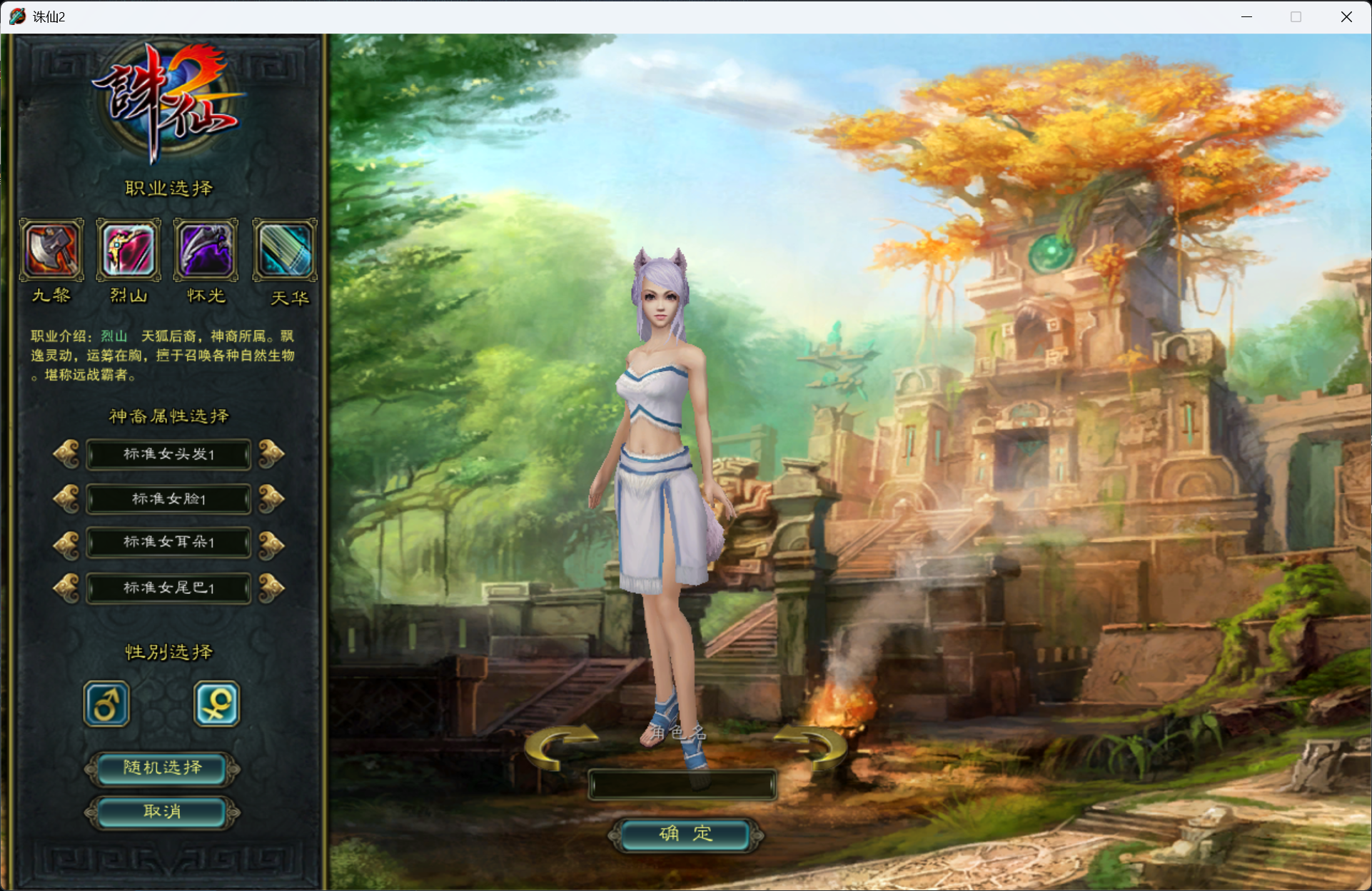This screenshot has width=1372, height=891.
Task: Select the 九黎 class axe icon
Action: 51,249
